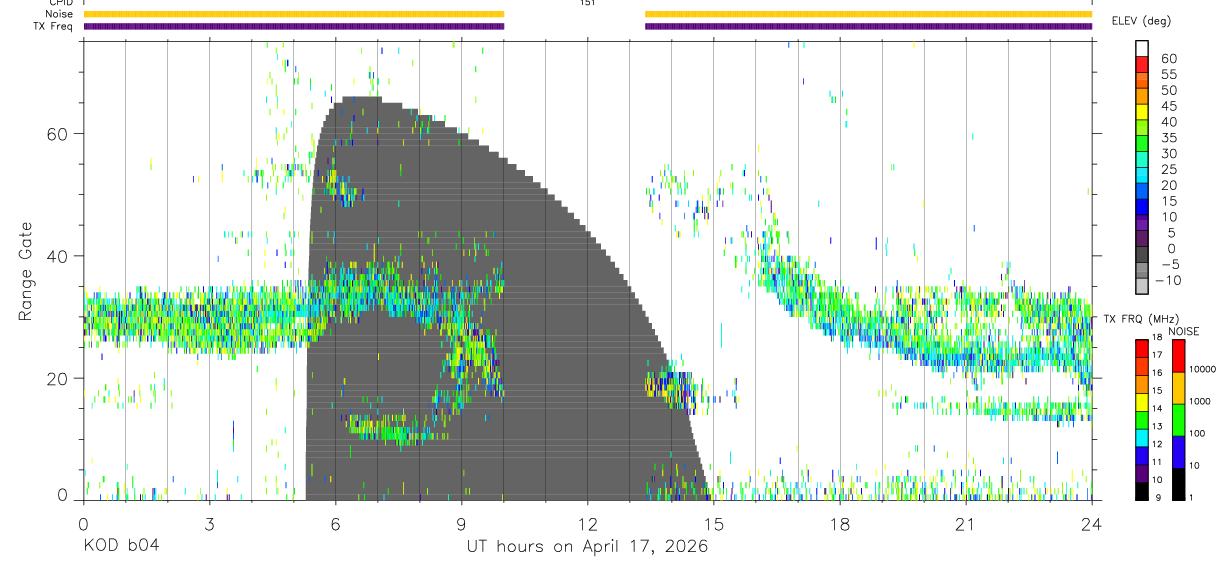Click the '3' tick on UT hours axis
1228x567 pixels.
(x=210, y=523)
